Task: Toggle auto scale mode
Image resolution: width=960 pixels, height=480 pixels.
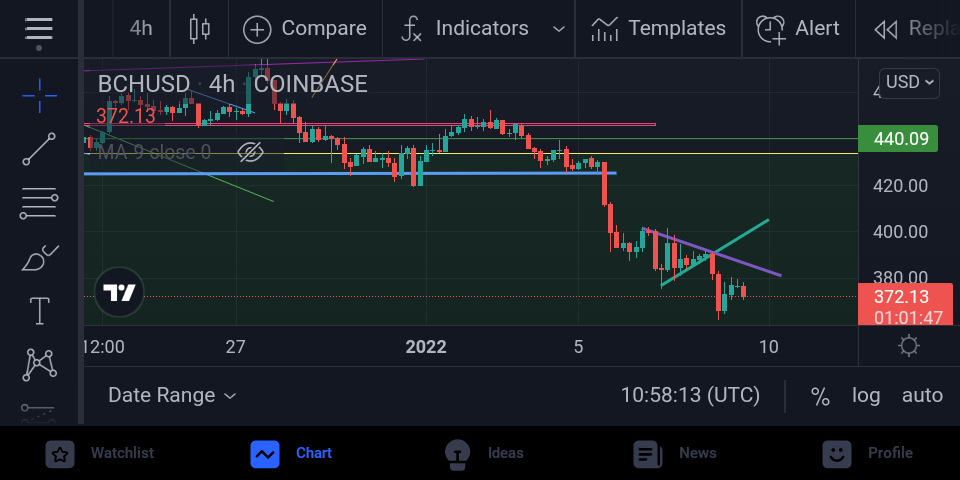Action: point(922,396)
